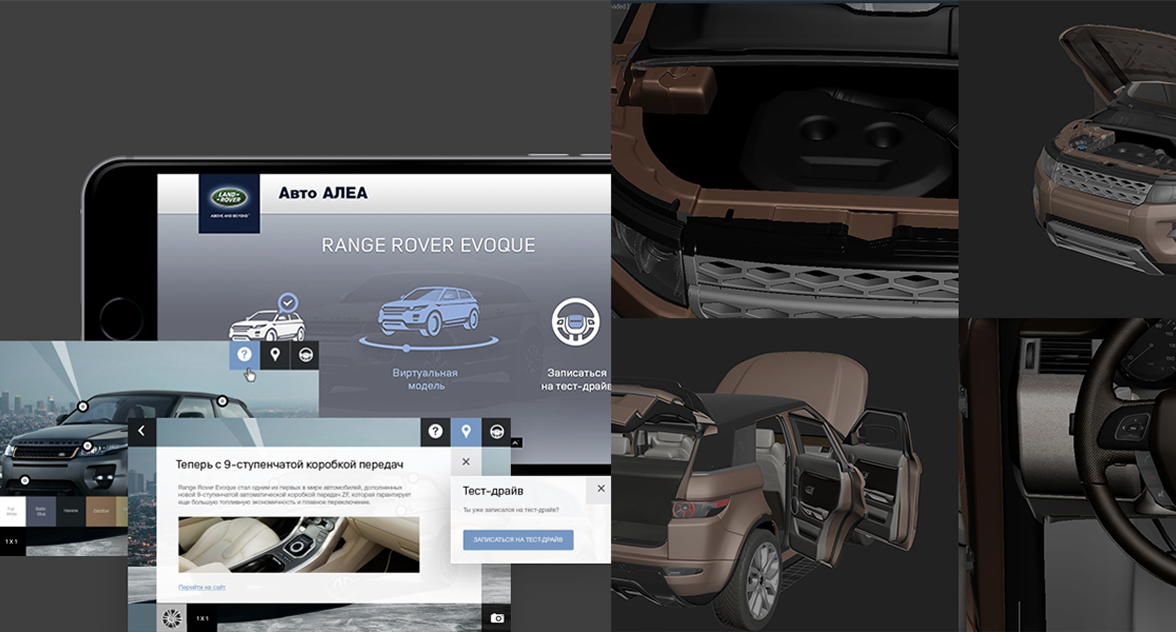
Task: Click the RANGE ROVER EVOQUE heading
Action: coord(428,245)
